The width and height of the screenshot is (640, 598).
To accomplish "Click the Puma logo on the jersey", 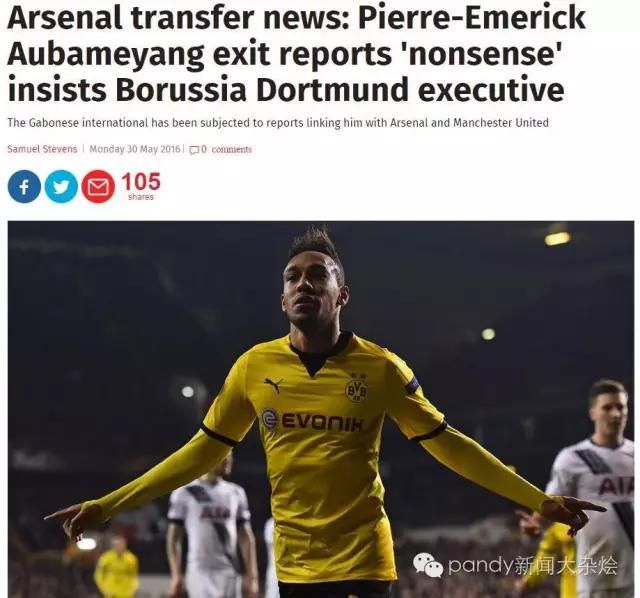I will point(274,384).
